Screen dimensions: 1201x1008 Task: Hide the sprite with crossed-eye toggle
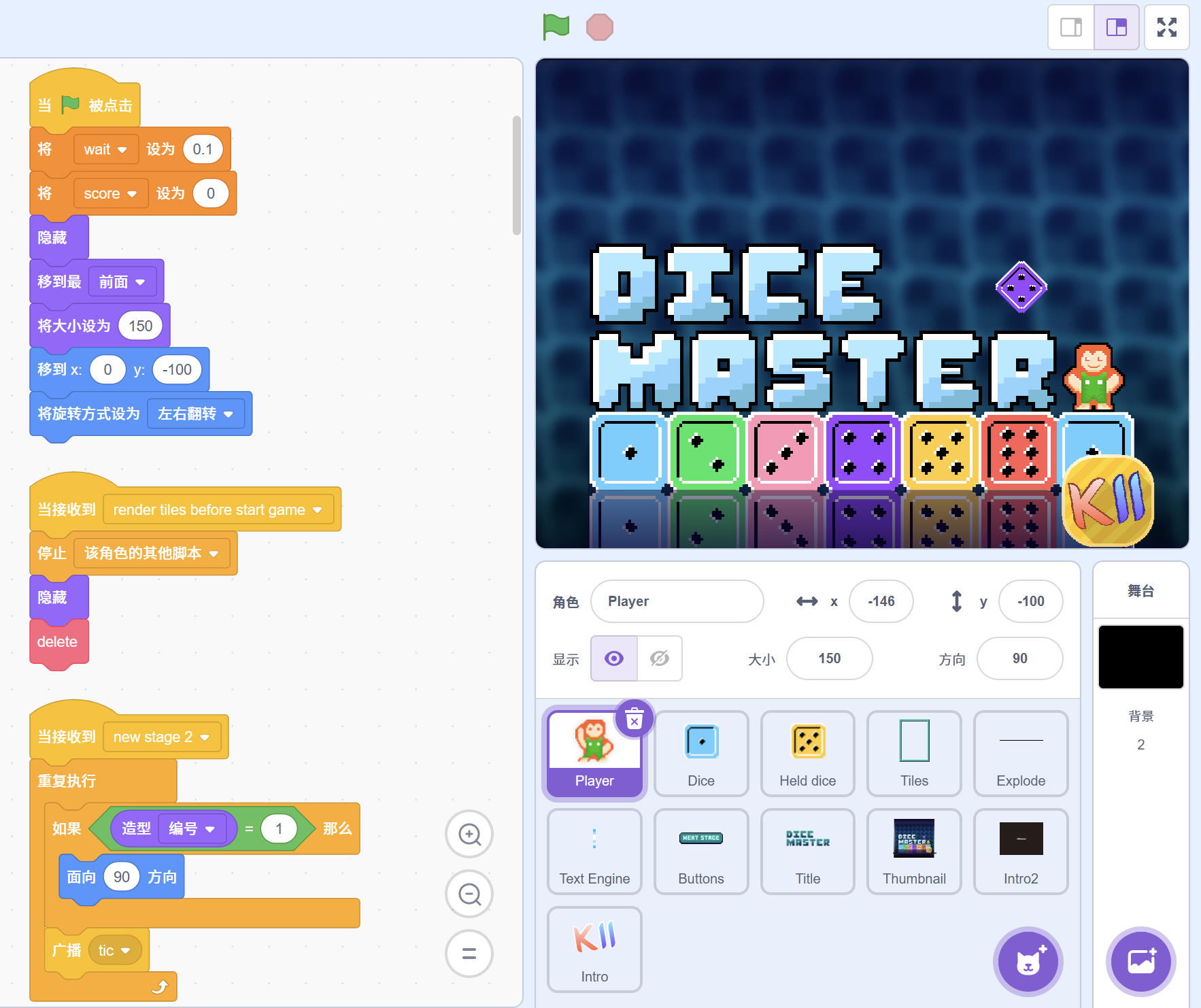point(659,658)
